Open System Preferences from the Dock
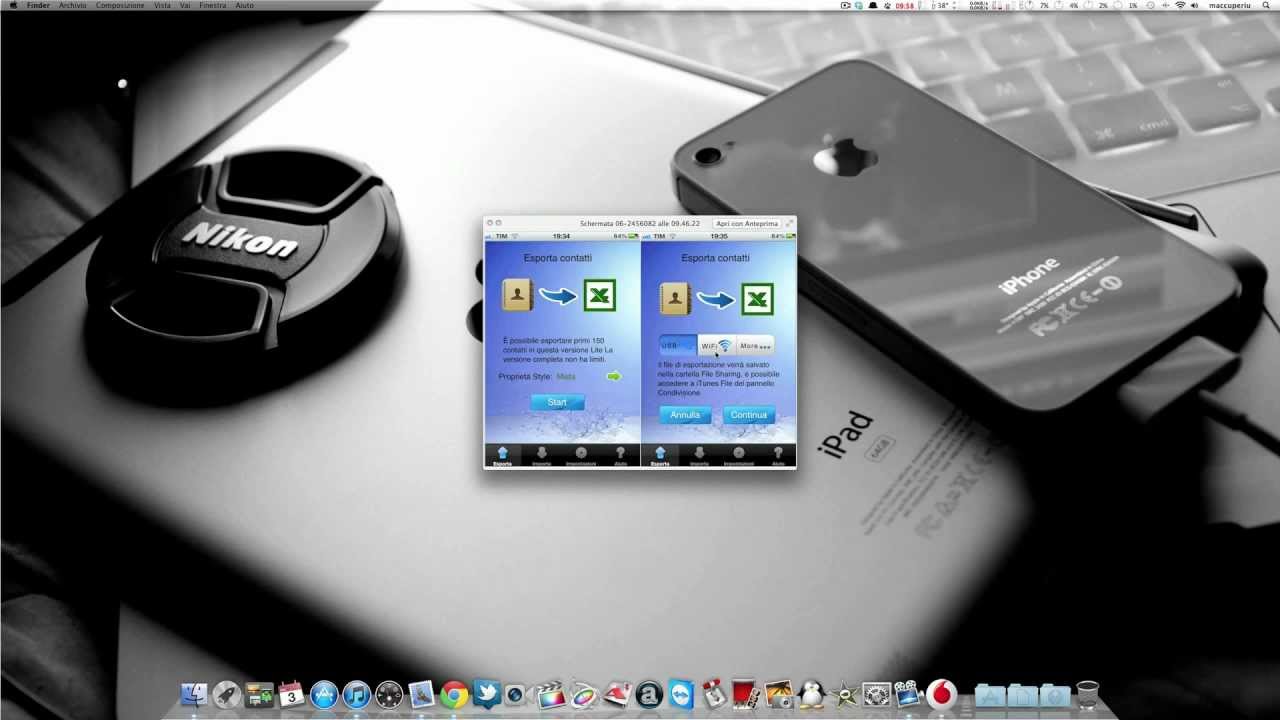The width and height of the screenshot is (1280, 720). pos(876,694)
